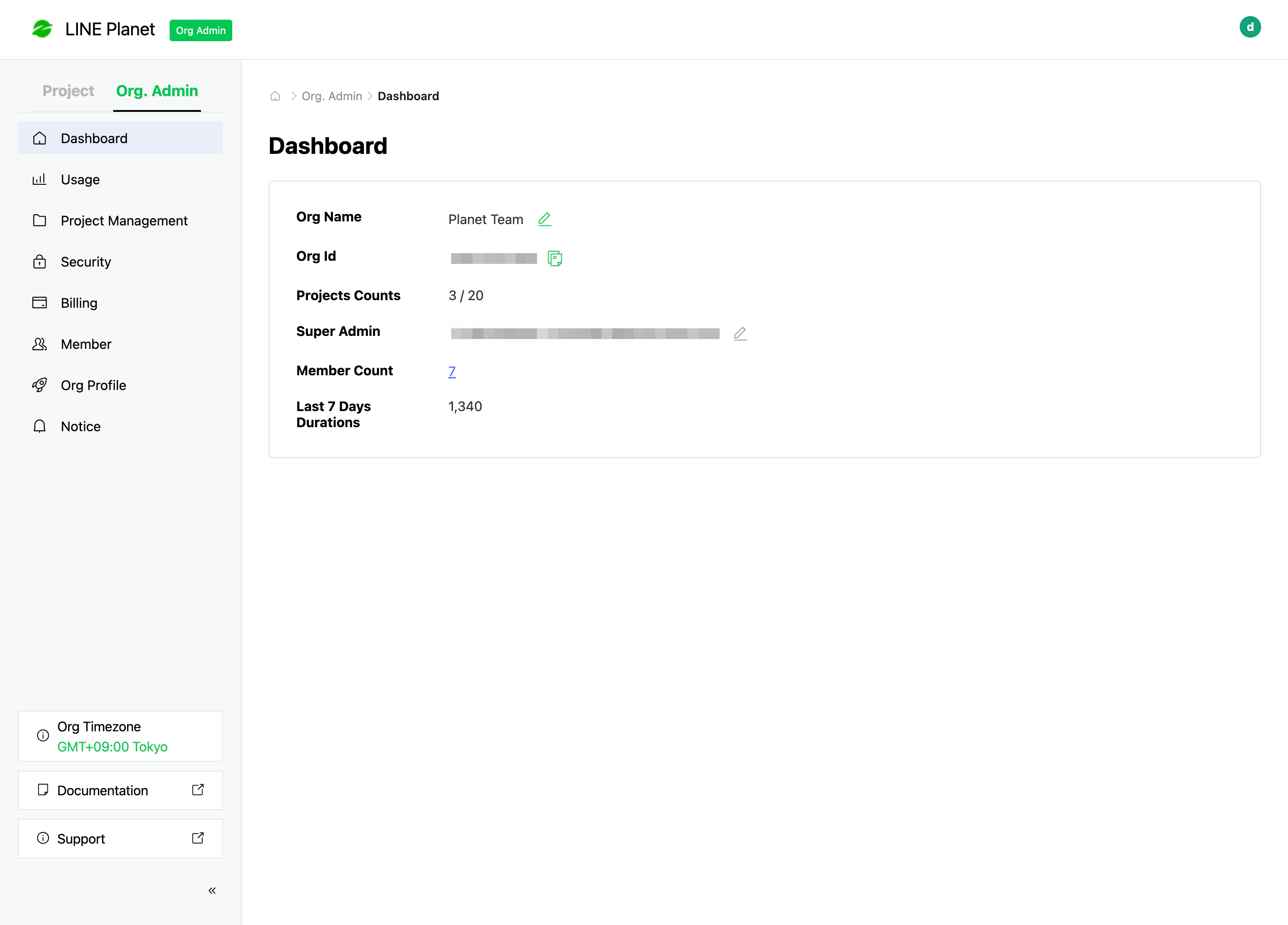Switch to the Project tab
Image resolution: width=1288 pixels, height=925 pixels.
[x=68, y=91]
